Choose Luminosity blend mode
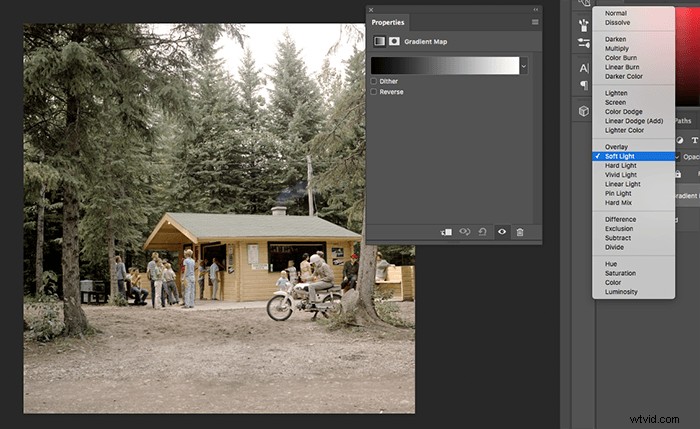 [x=633, y=292]
